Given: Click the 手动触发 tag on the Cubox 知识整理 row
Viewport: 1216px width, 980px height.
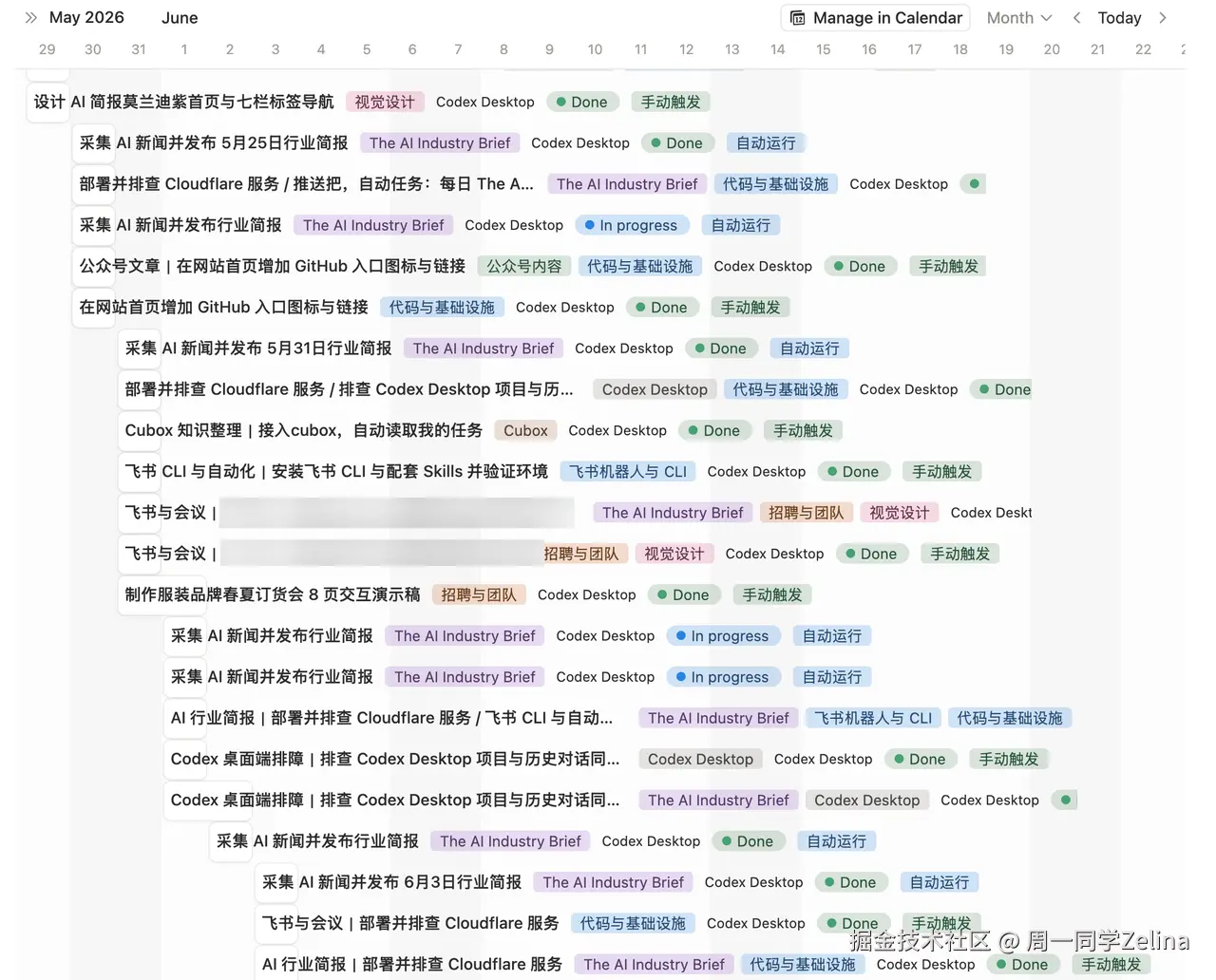Looking at the screenshot, I should [803, 430].
